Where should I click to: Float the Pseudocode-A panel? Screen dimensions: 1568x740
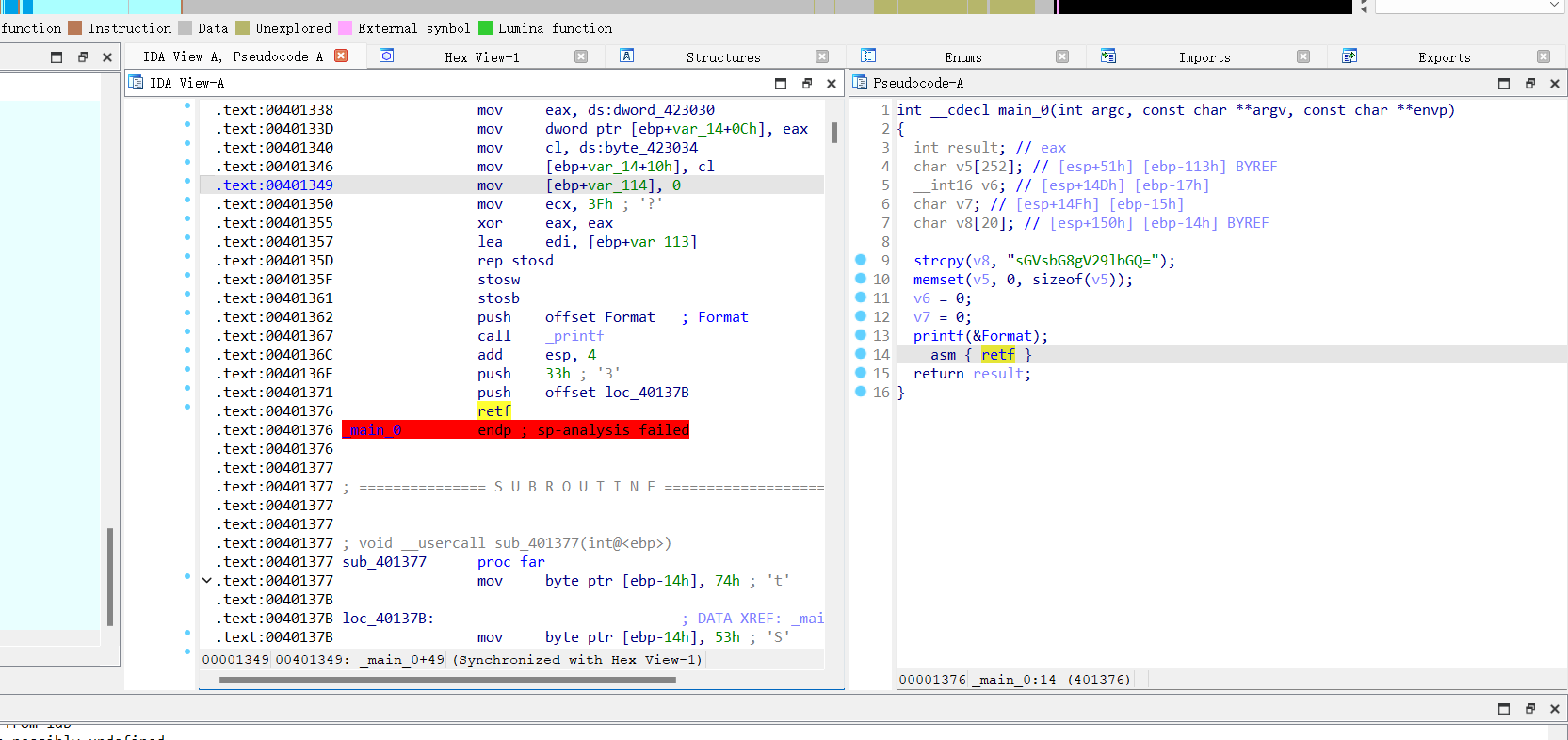(1530, 84)
